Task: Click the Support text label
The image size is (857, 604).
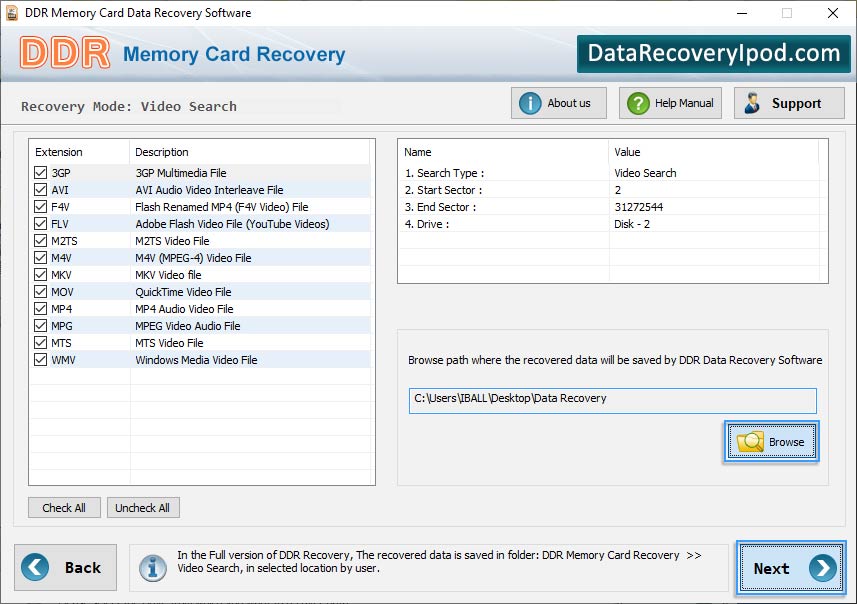Action: tap(796, 103)
